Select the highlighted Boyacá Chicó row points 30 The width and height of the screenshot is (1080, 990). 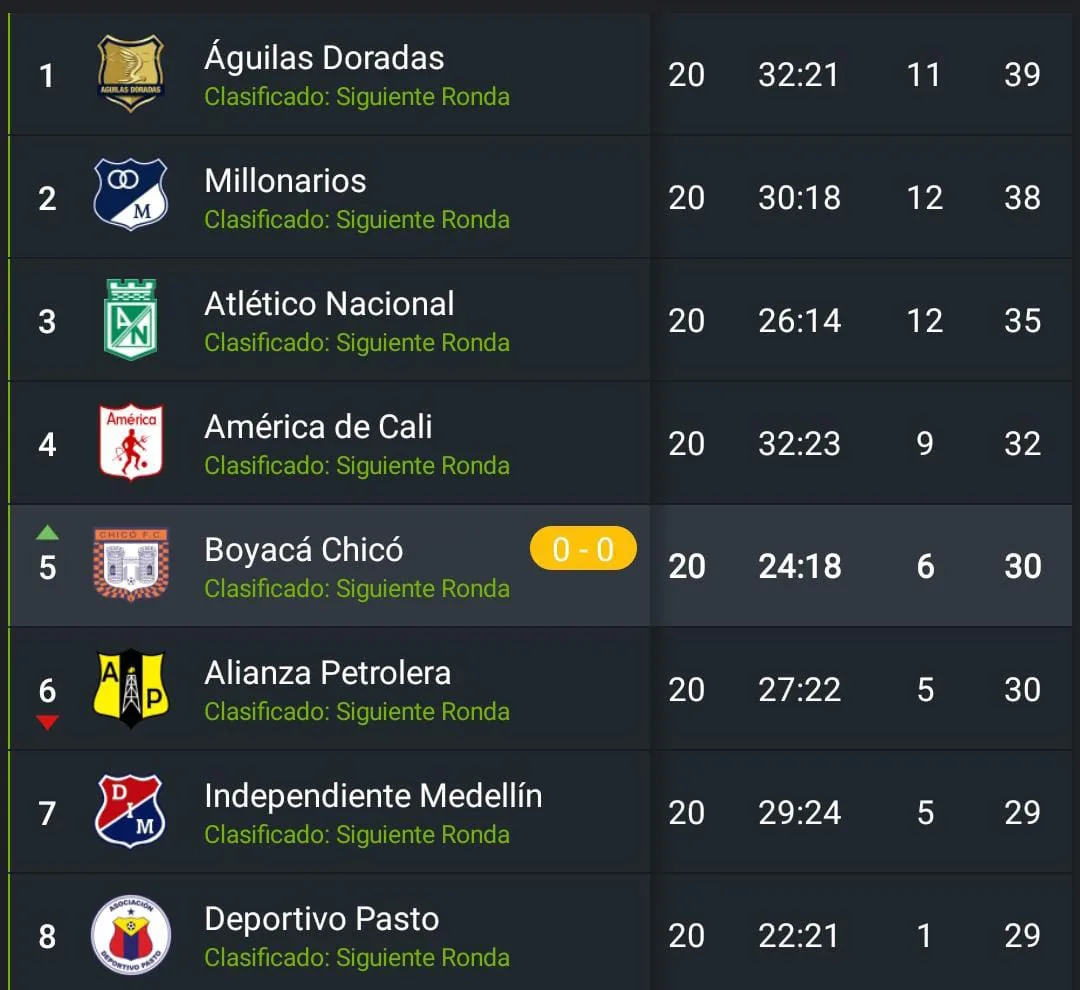1023,566
